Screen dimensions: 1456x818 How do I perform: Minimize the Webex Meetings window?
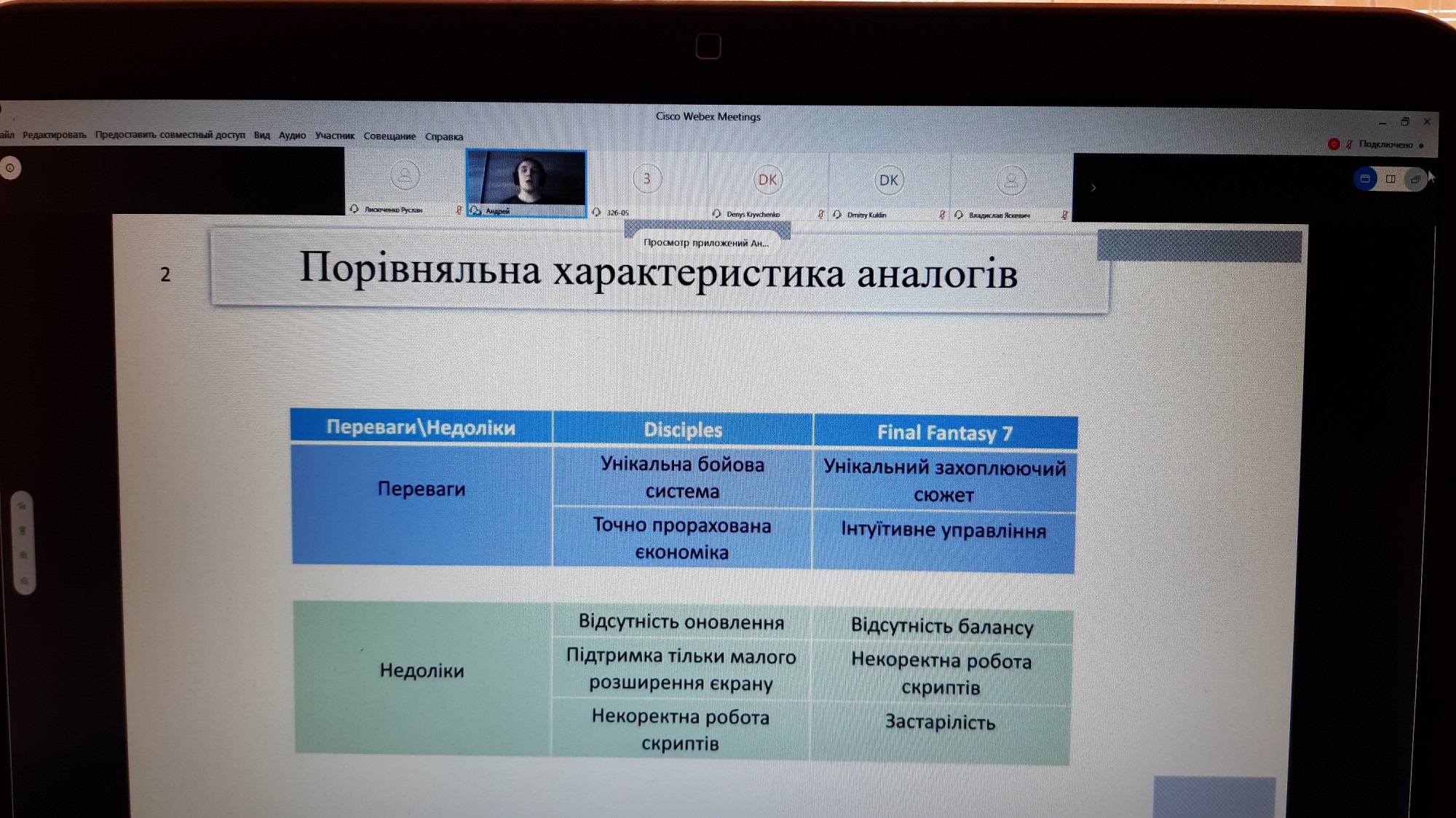coord(1382,122)
